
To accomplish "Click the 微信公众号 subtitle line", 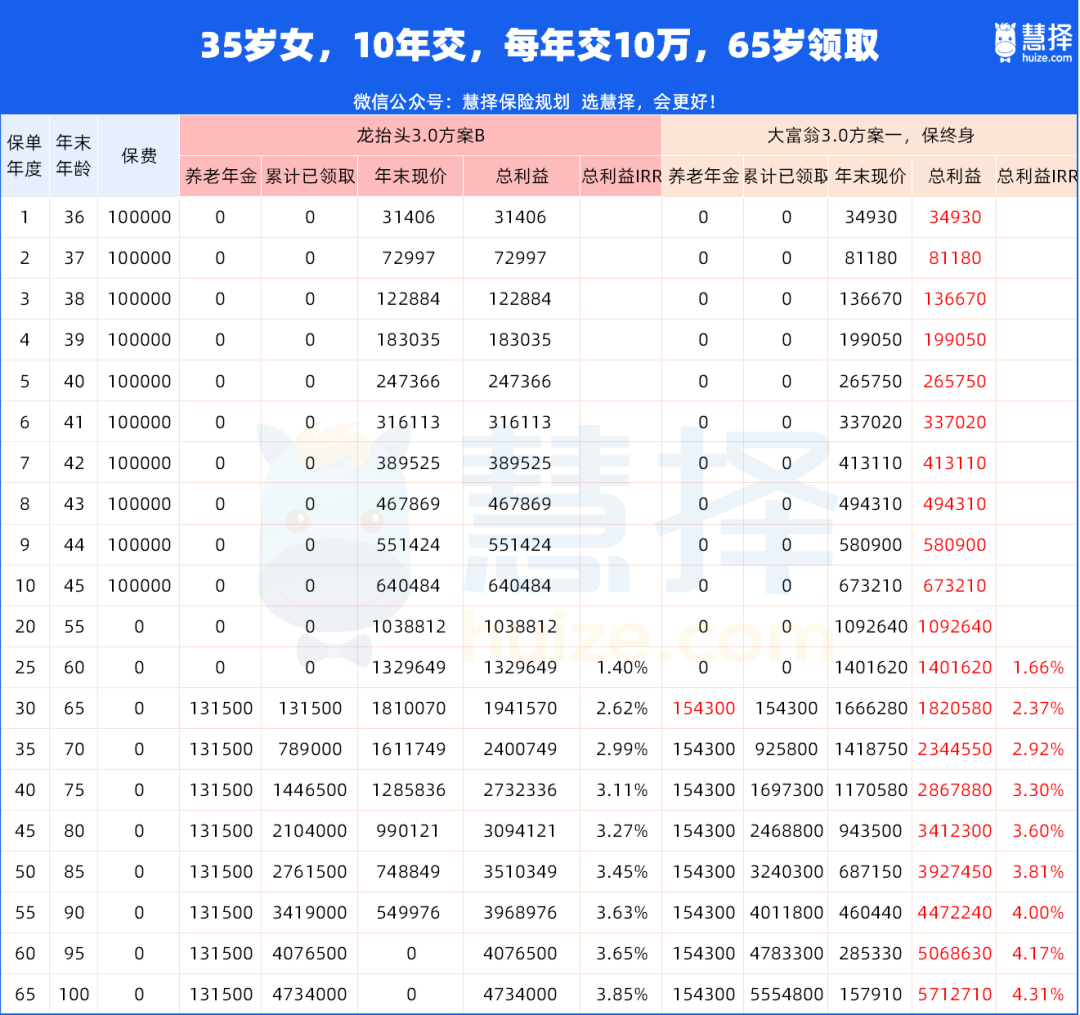I will 534,101.
